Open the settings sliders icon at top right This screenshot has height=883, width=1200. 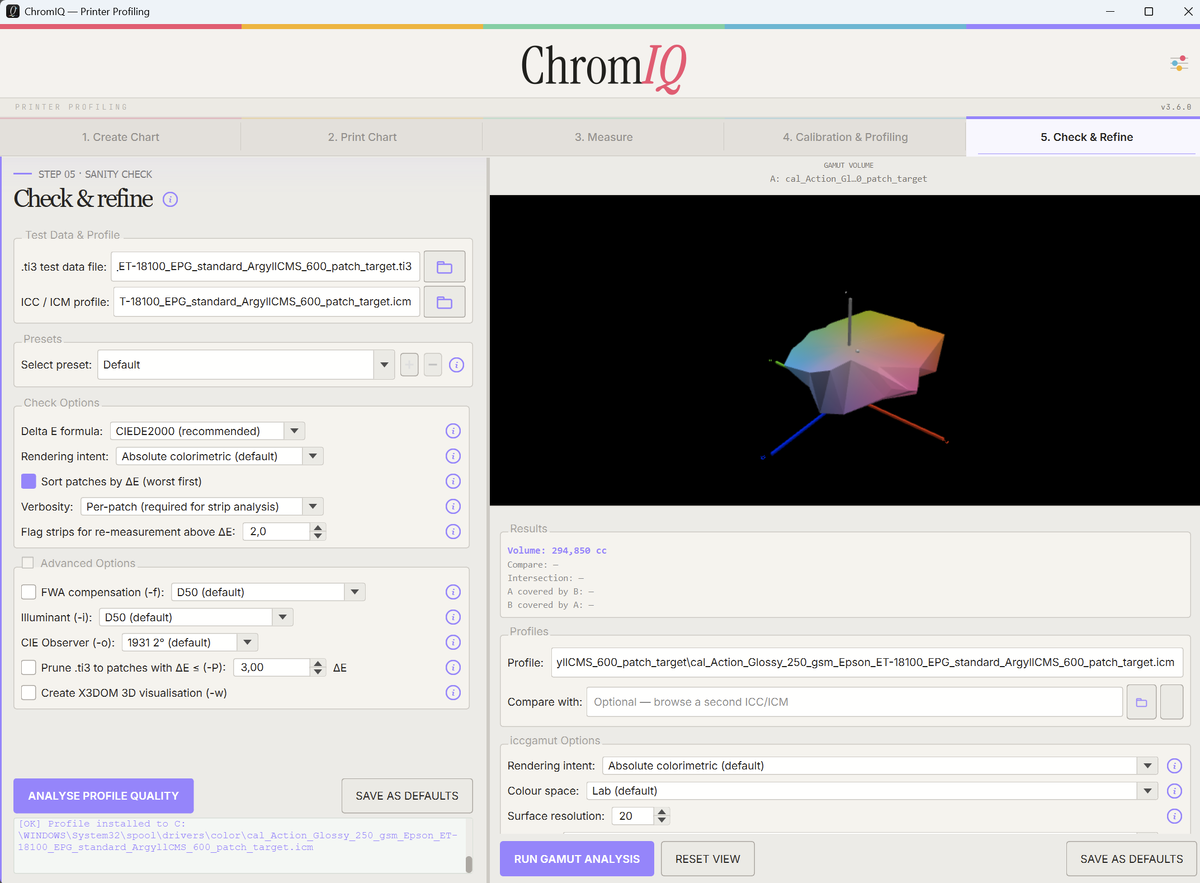pyautogui.click(x=1178, y=63)
